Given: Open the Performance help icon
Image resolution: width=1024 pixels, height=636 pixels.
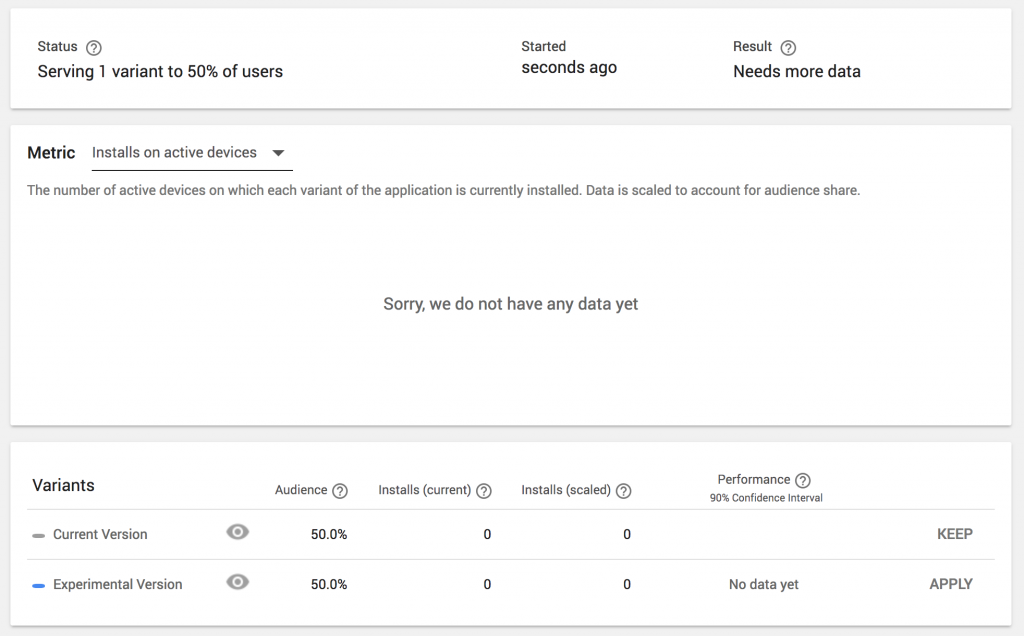Looking at the screenshot, I should (x=802, y=480).
